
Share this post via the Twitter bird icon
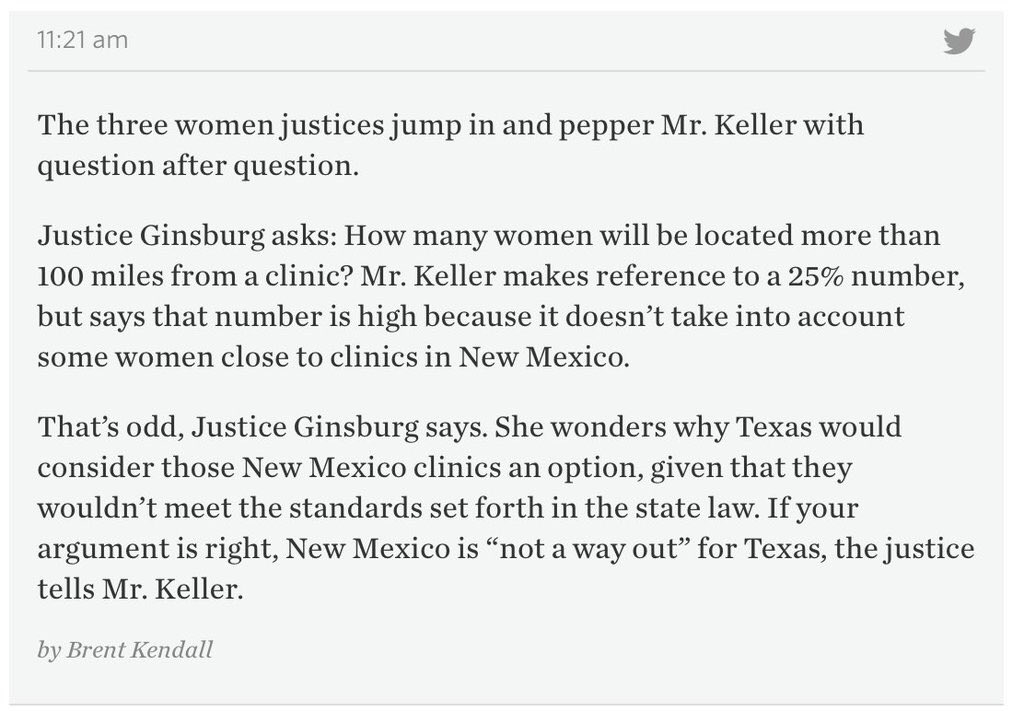click(x=959, y=40)
